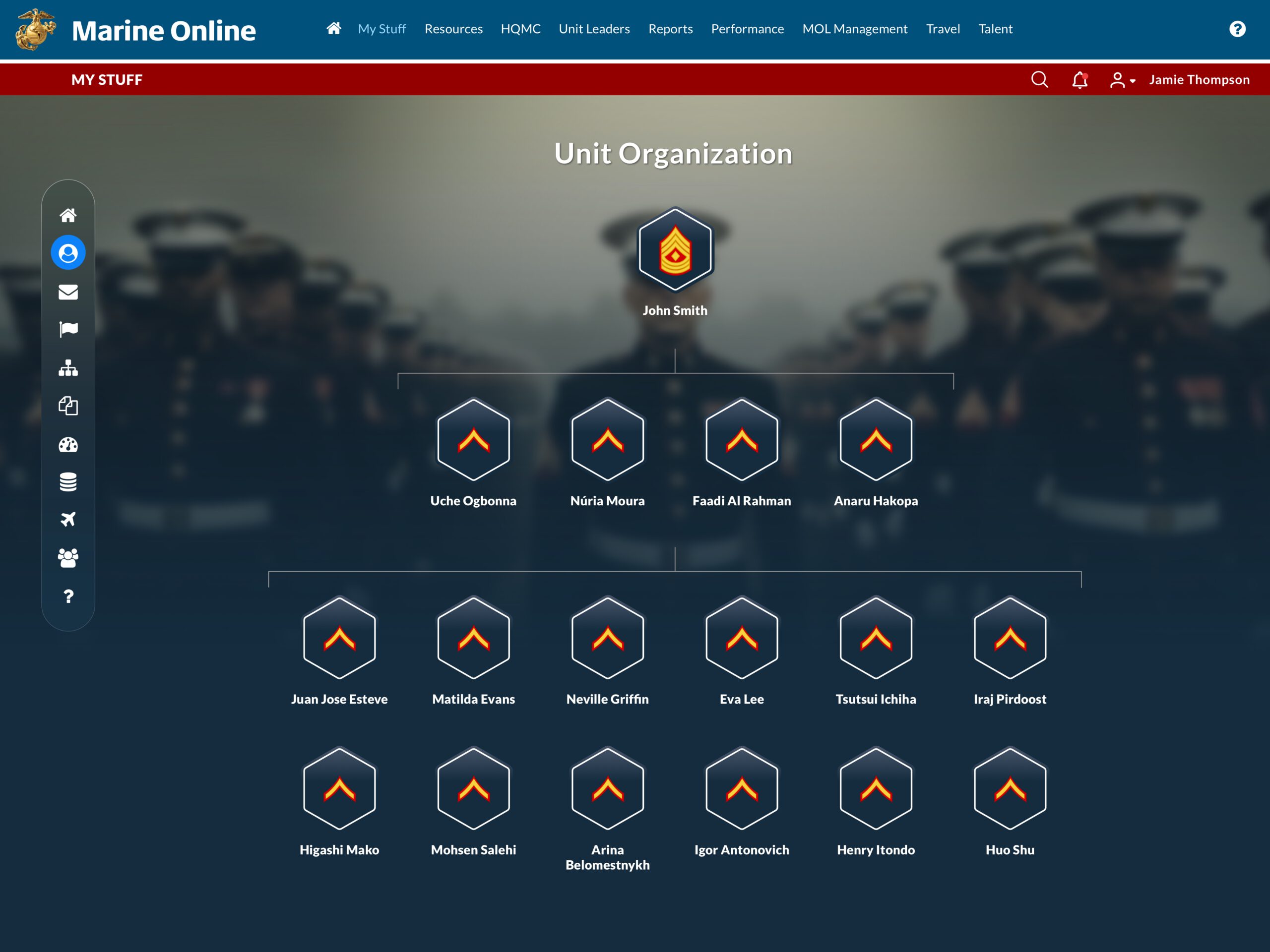The image size is (1270, 952).
Task: Select Henry Itondo's rank hexagon
Action: coord(876,788)
